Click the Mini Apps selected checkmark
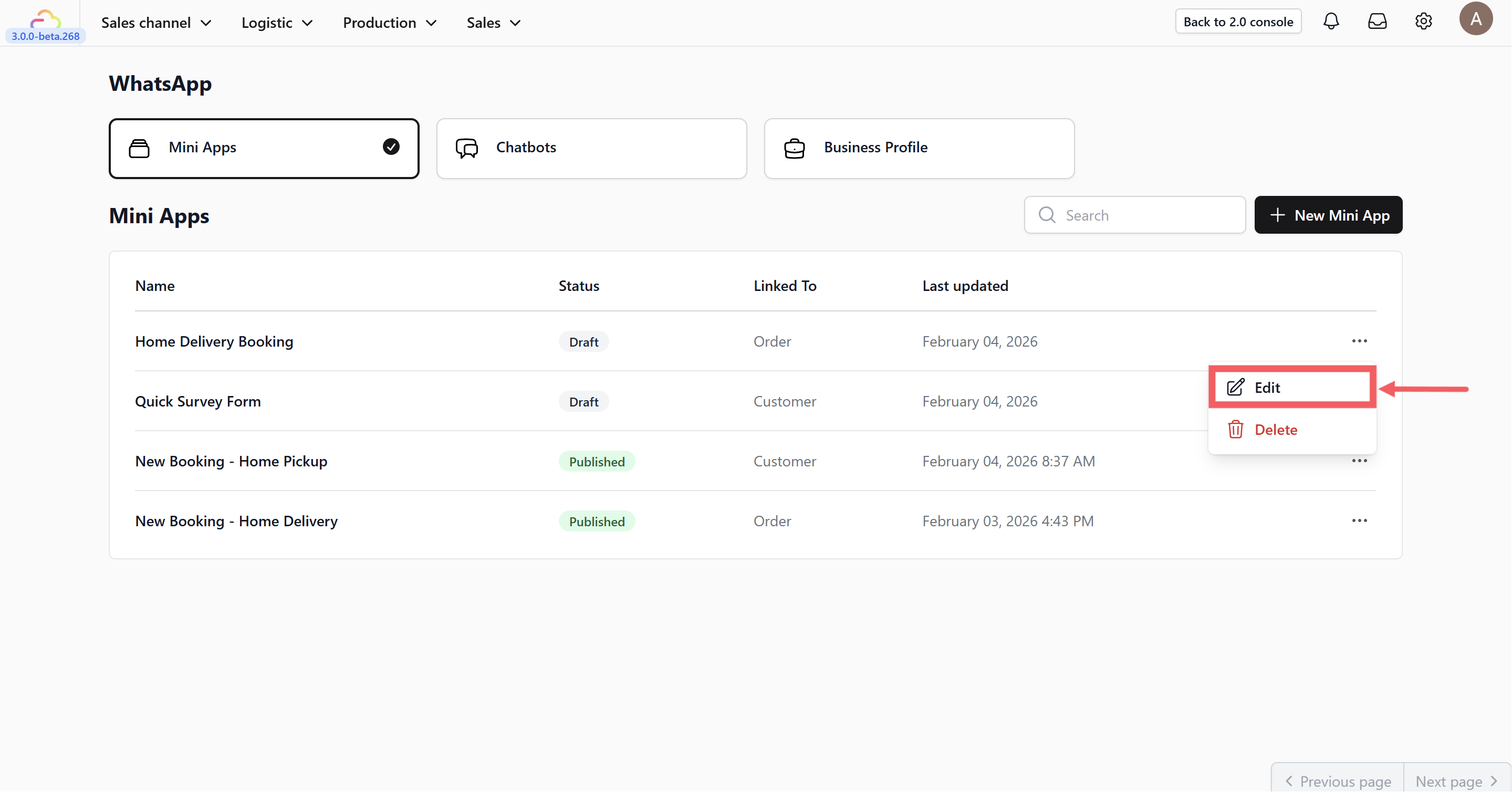The height and width of the screenshot is (792, 1512). 391,147
